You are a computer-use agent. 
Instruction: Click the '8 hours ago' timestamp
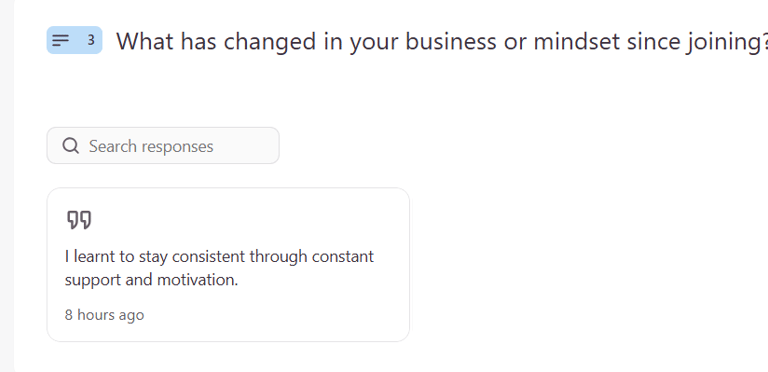[x=104, y=314]
